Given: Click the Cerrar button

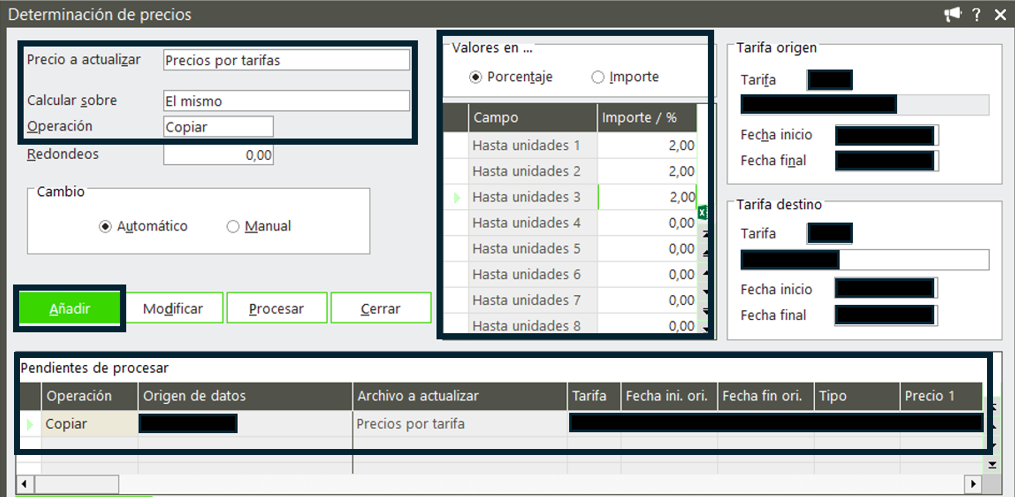Looking at the screenshot, I should pos(381,309).
